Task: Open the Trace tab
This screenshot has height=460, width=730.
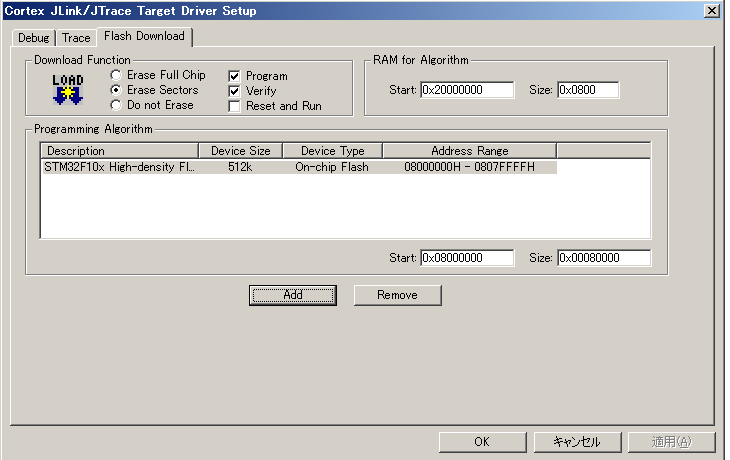Action: pos(76,38)
